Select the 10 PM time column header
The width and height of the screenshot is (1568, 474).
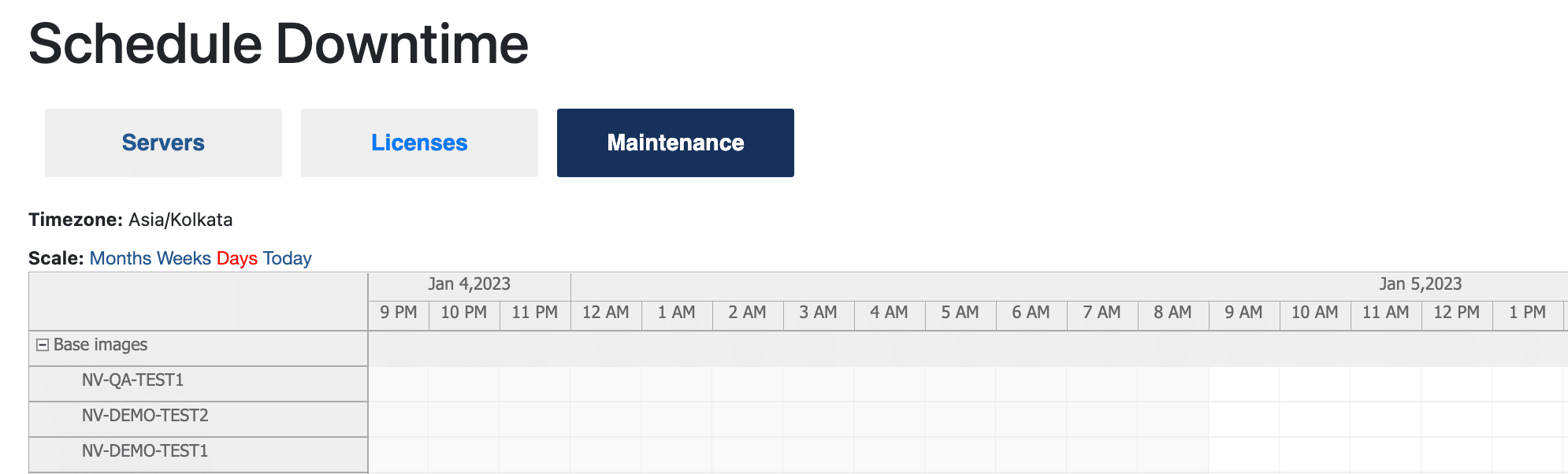click(x=463, y=313)
